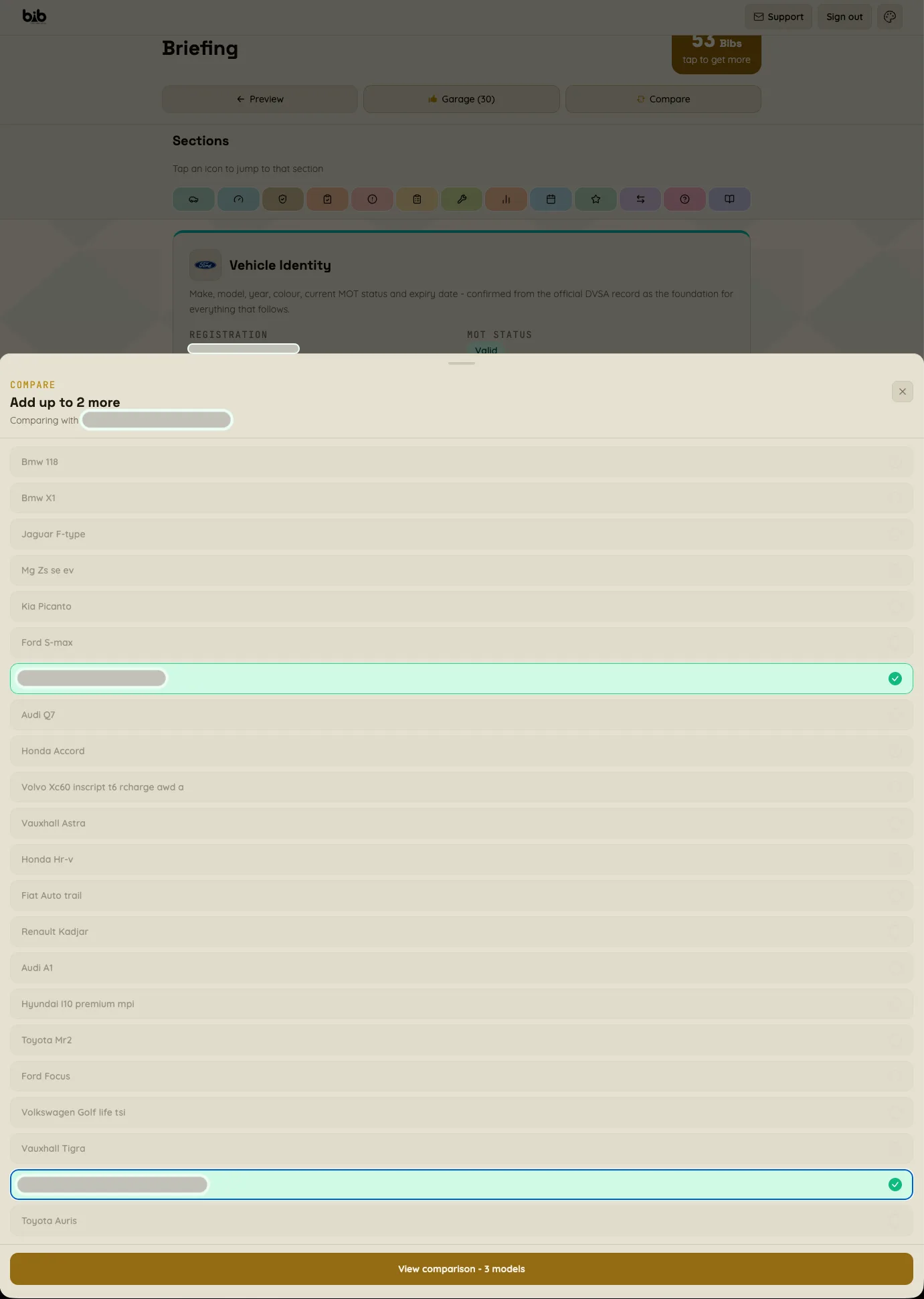Select the Audi Q7 row
Image resolution: width=924 pixels, height=1299 pixels.
pos(462,715)
